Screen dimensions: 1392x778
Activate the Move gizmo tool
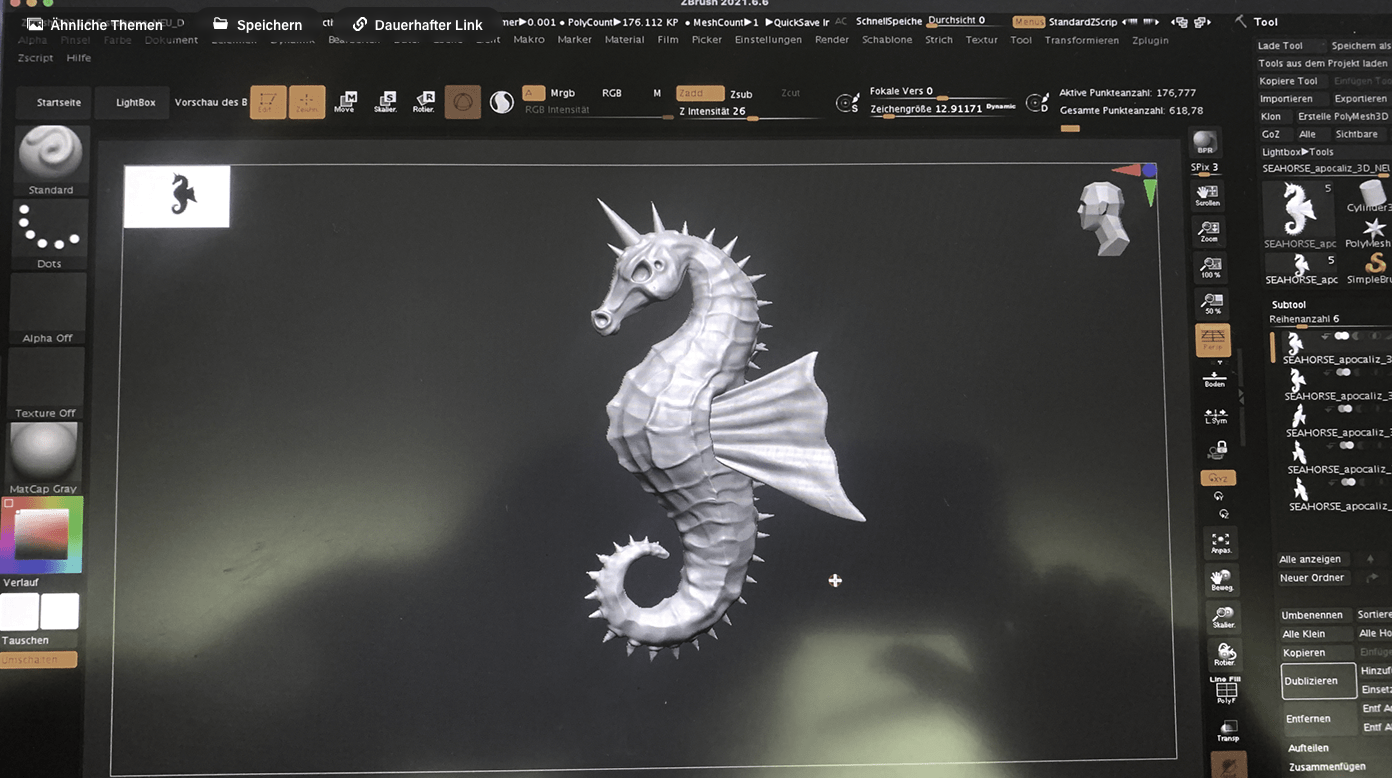click(344, 101)
